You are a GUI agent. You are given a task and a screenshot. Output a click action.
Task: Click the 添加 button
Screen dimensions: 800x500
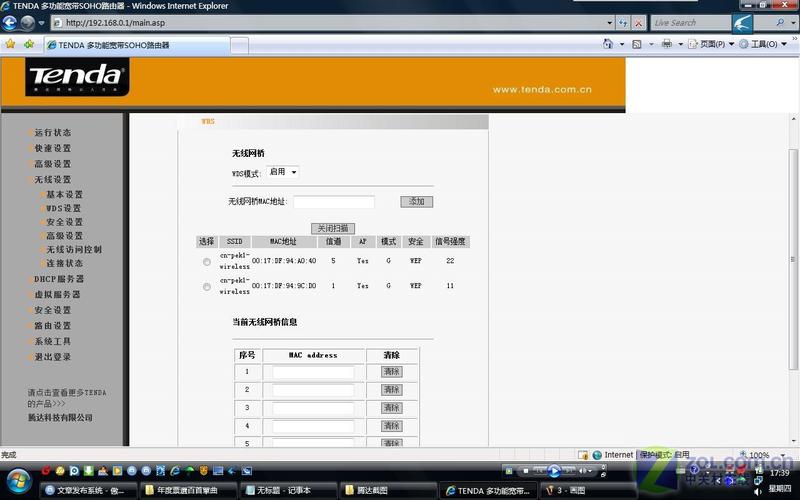pos(416,202)
